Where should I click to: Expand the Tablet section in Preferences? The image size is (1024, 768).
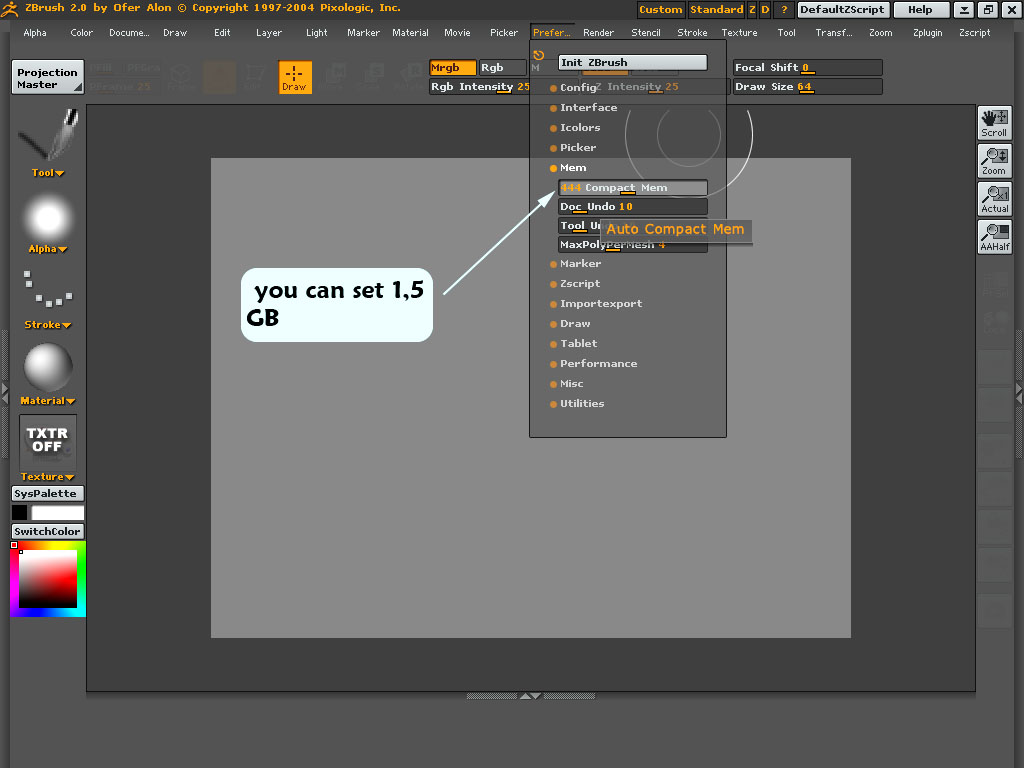coord(574,344)
